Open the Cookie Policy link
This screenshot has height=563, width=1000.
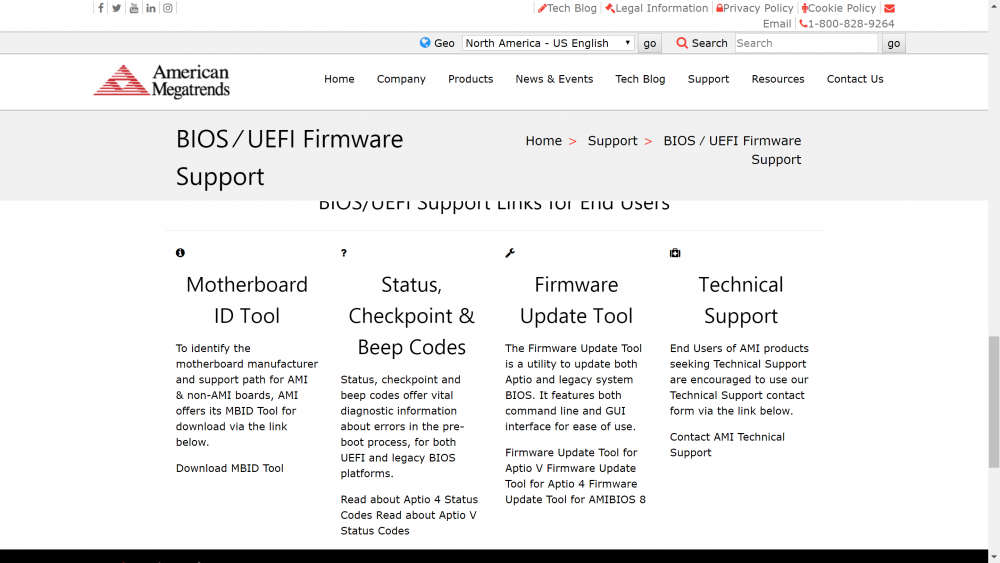point(839,8)
